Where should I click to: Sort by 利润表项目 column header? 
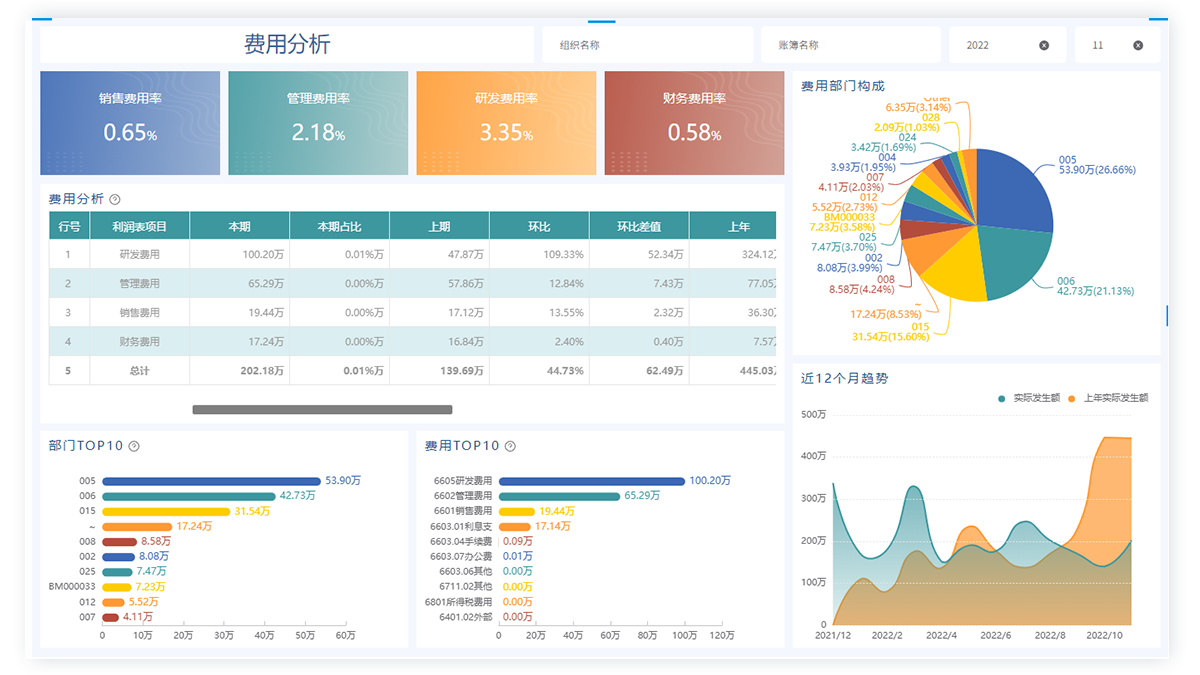pyautogui.click(x=139, y=227)
